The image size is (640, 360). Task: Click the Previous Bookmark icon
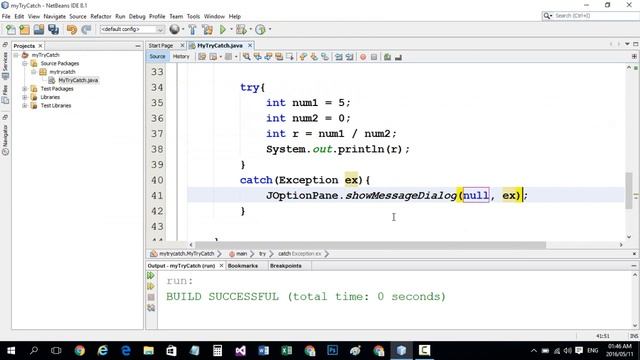303,57
